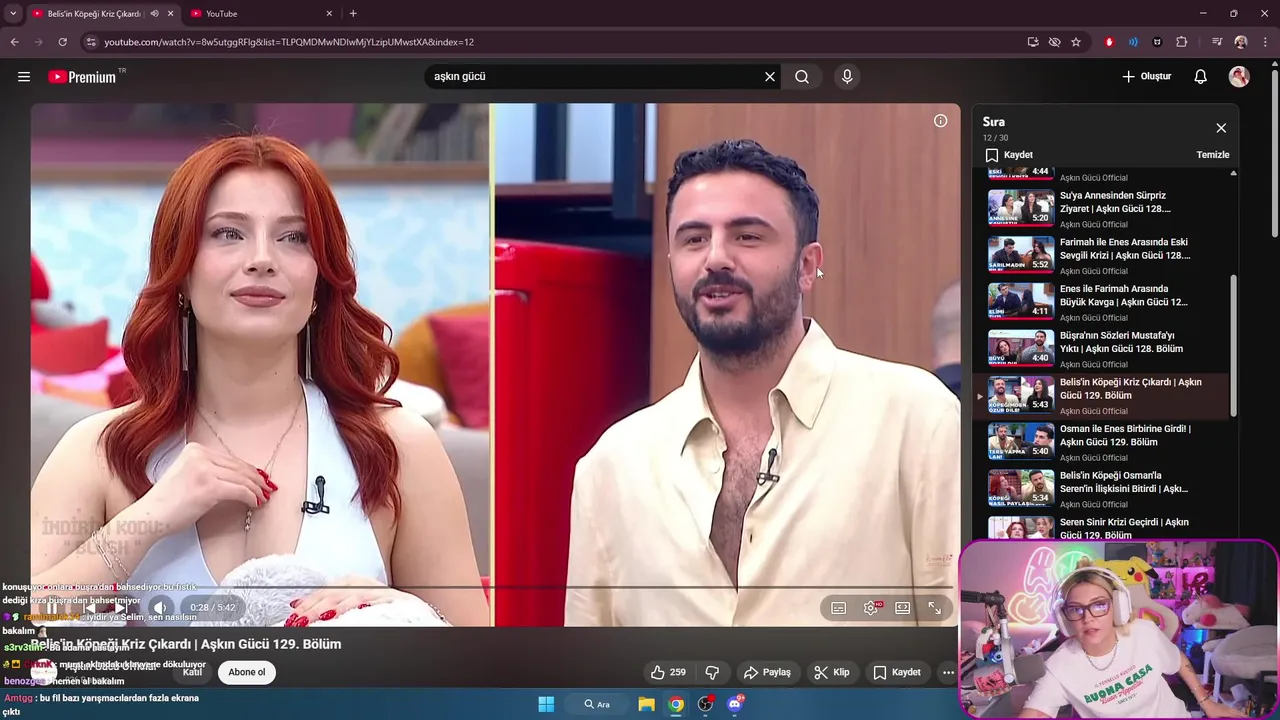Go back in the browser
The image size is (1280, 720).
(x=14, y=42)
